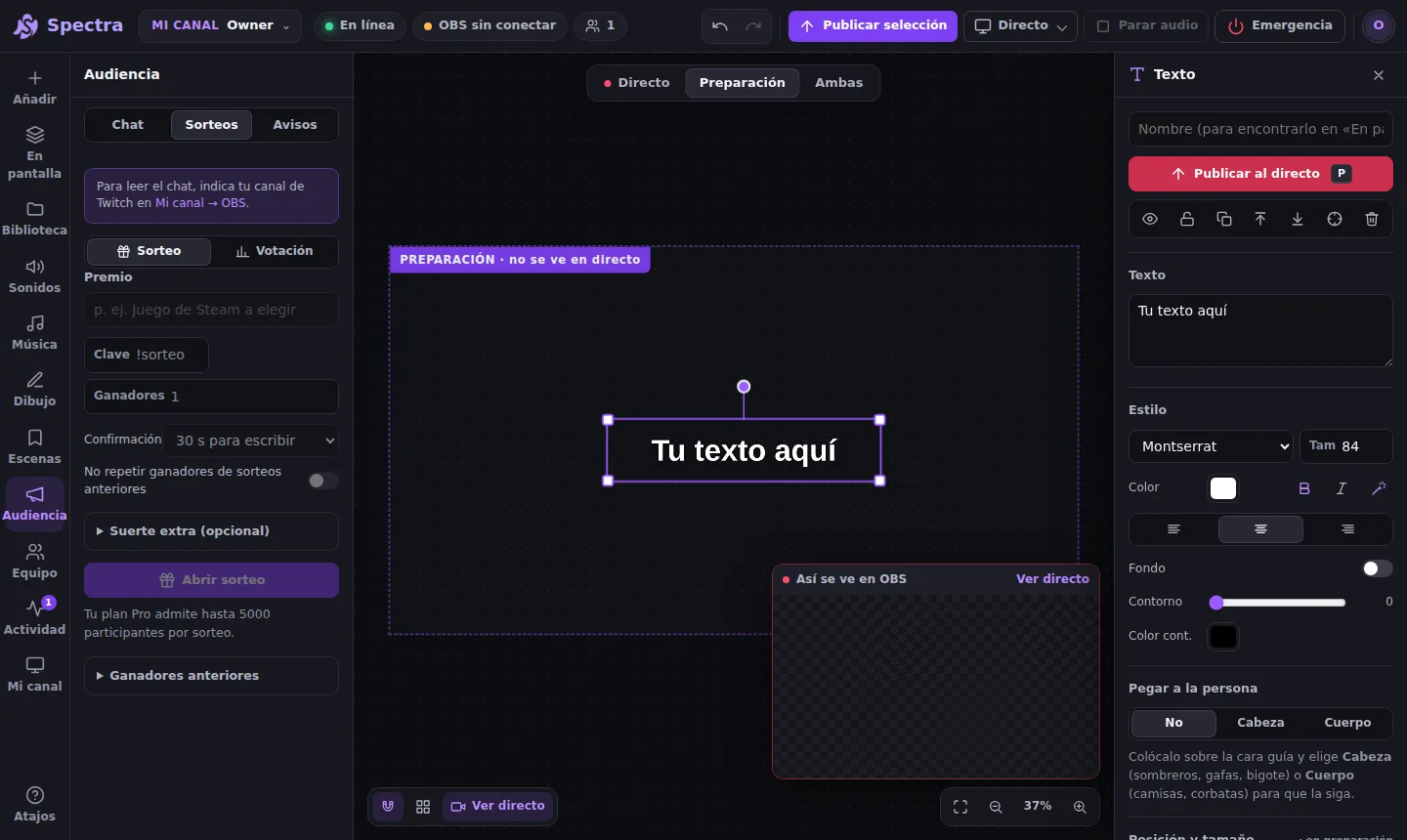Delete the text element with trash icon
Screen dimensions: 1407x840
[1372, 219]
